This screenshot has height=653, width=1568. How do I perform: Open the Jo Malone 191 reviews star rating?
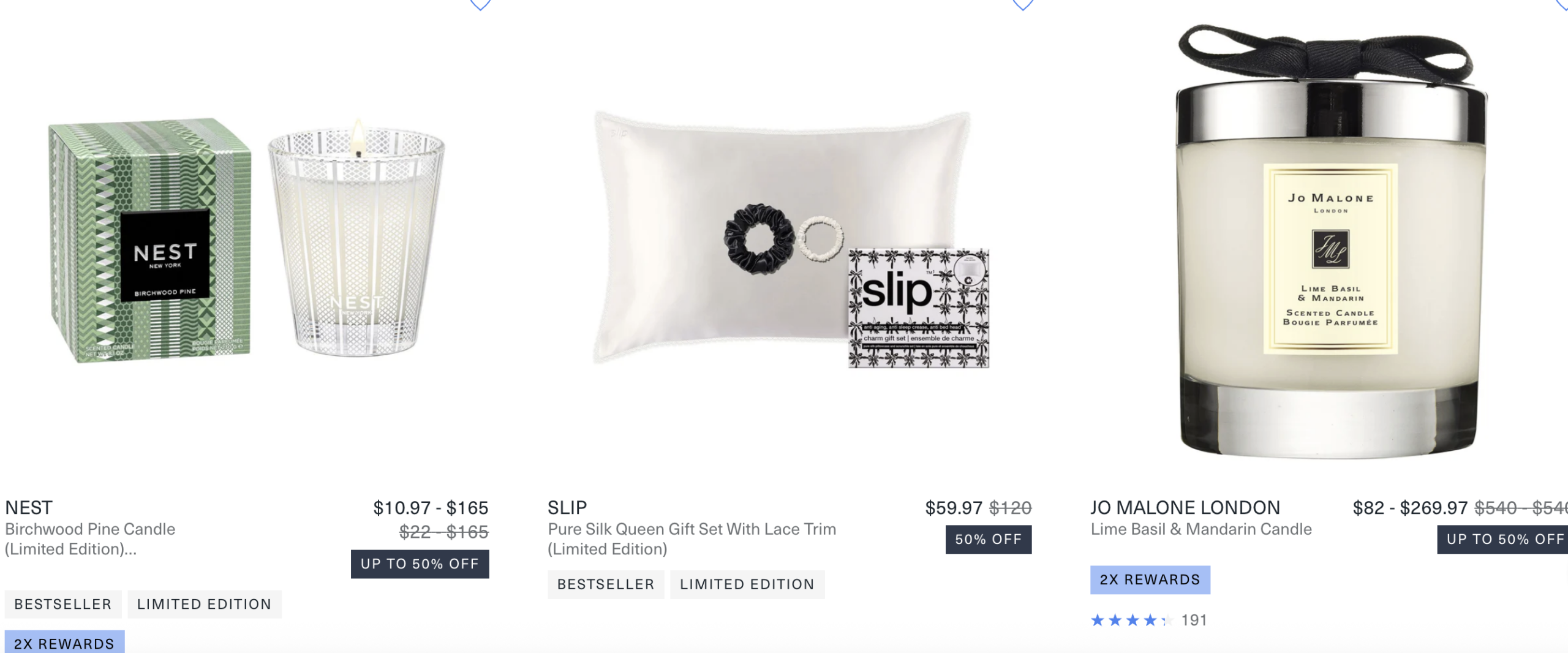[1148, 621]
